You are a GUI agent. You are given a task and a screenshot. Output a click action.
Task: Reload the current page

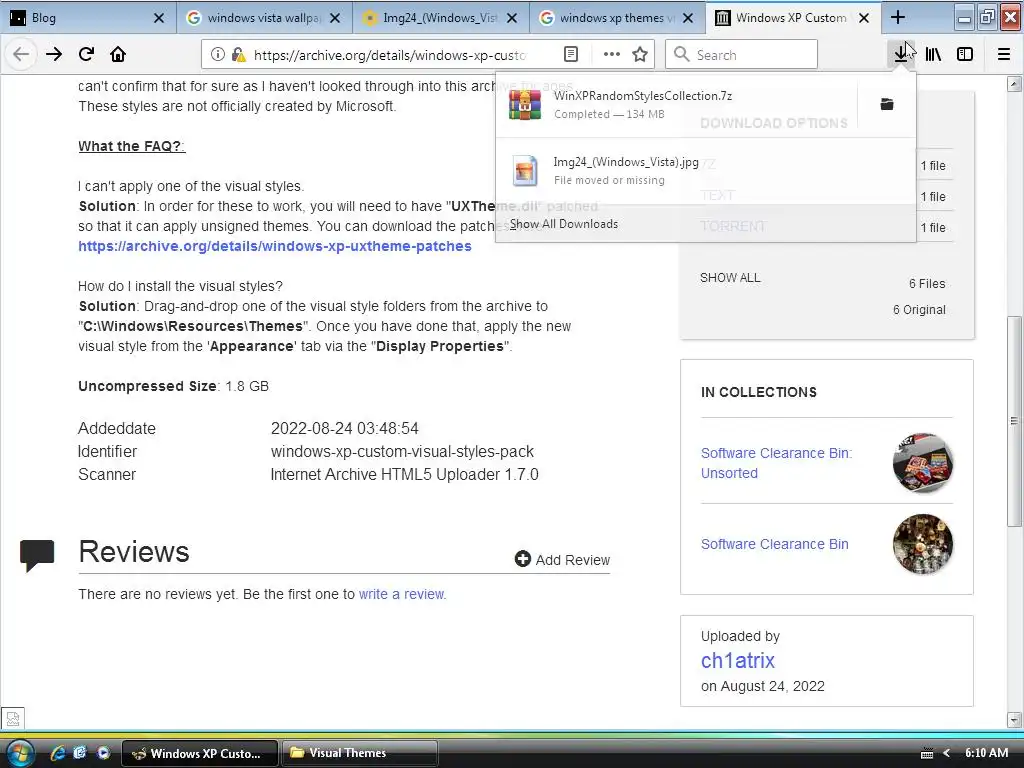click(86, 54)
